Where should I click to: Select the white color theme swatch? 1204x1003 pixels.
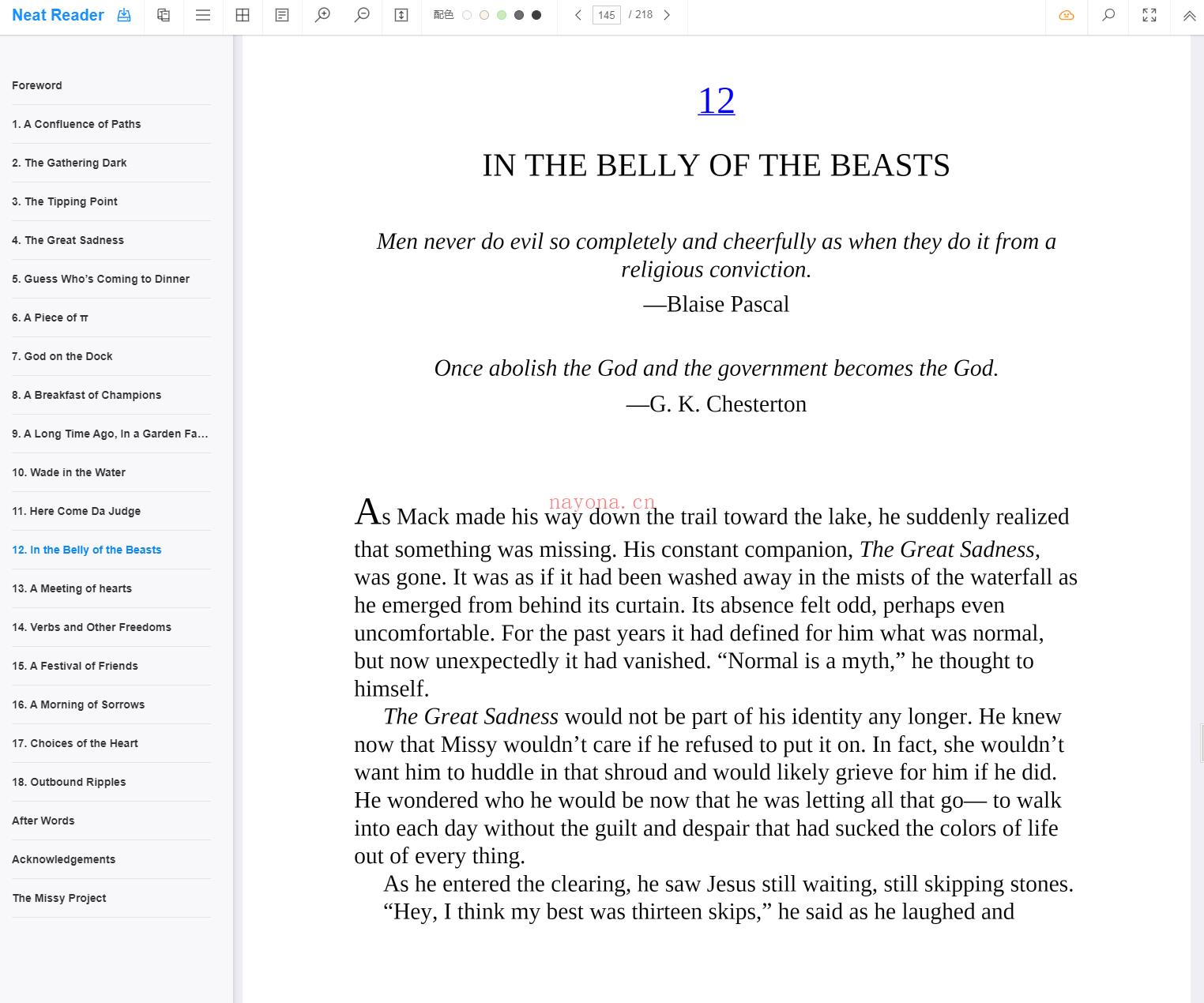tap(467, 15)
